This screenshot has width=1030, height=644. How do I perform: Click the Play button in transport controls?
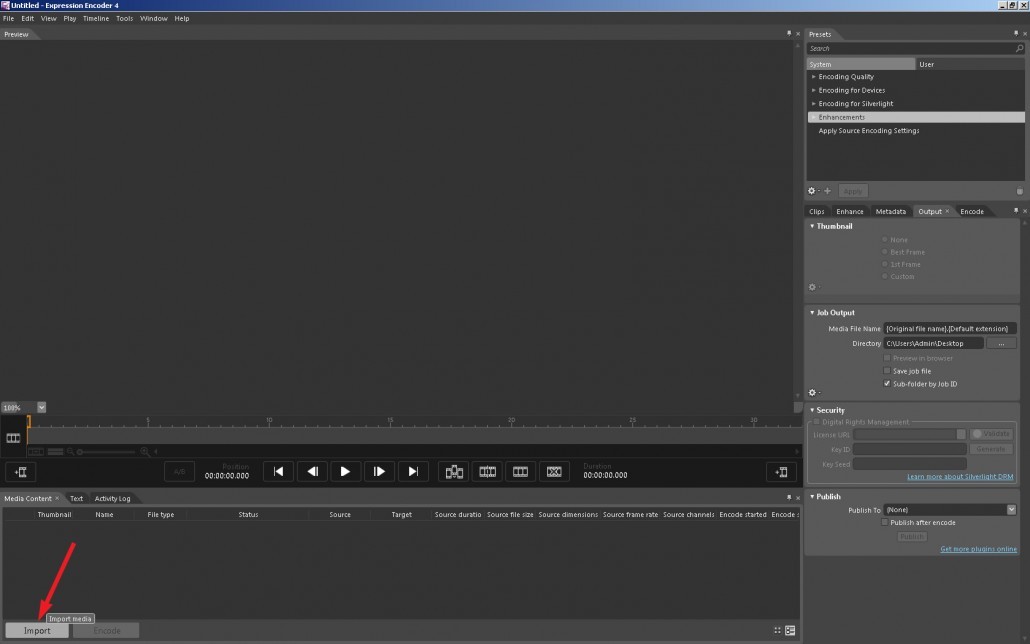[345, 471]
